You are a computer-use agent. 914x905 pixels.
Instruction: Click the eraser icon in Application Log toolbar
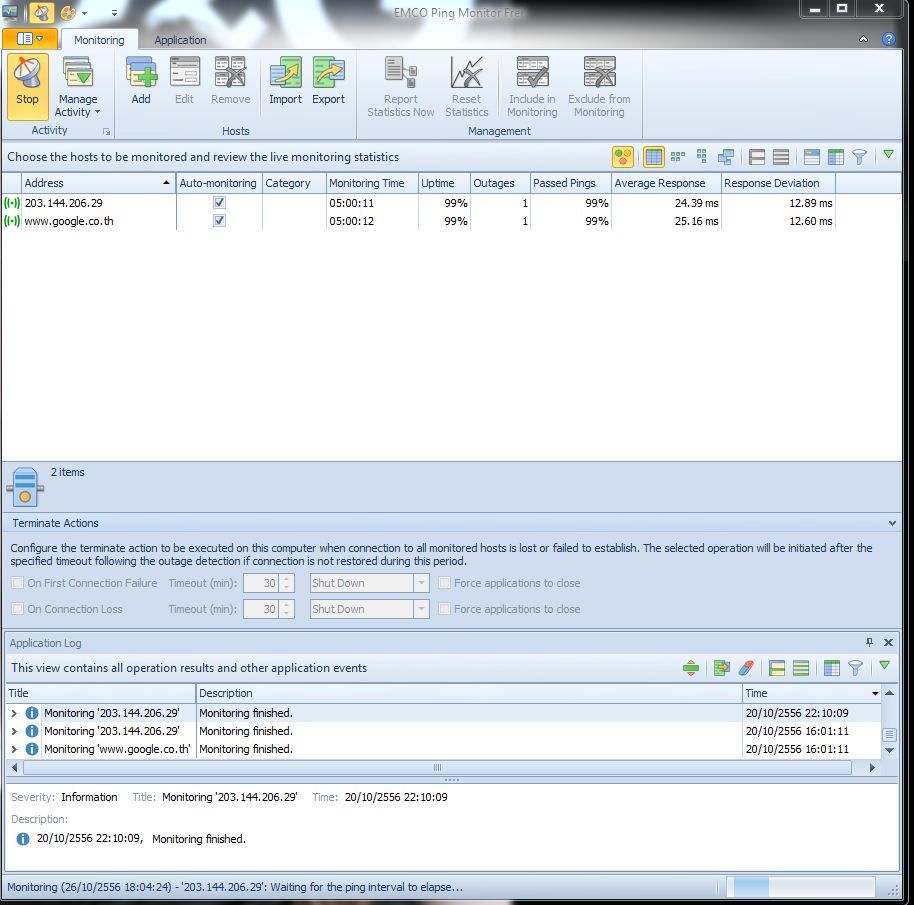tap(745, 668)
